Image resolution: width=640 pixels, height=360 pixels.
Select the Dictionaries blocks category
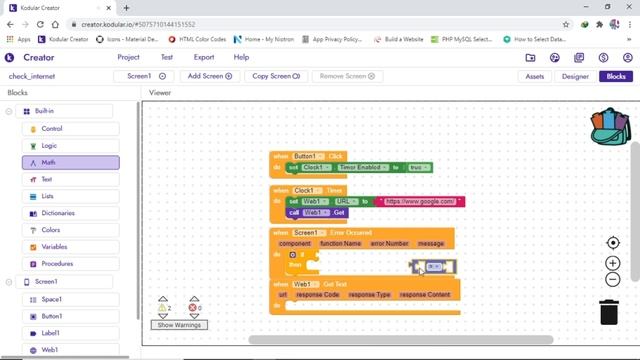pyautogui.click(x=71, y=213)
